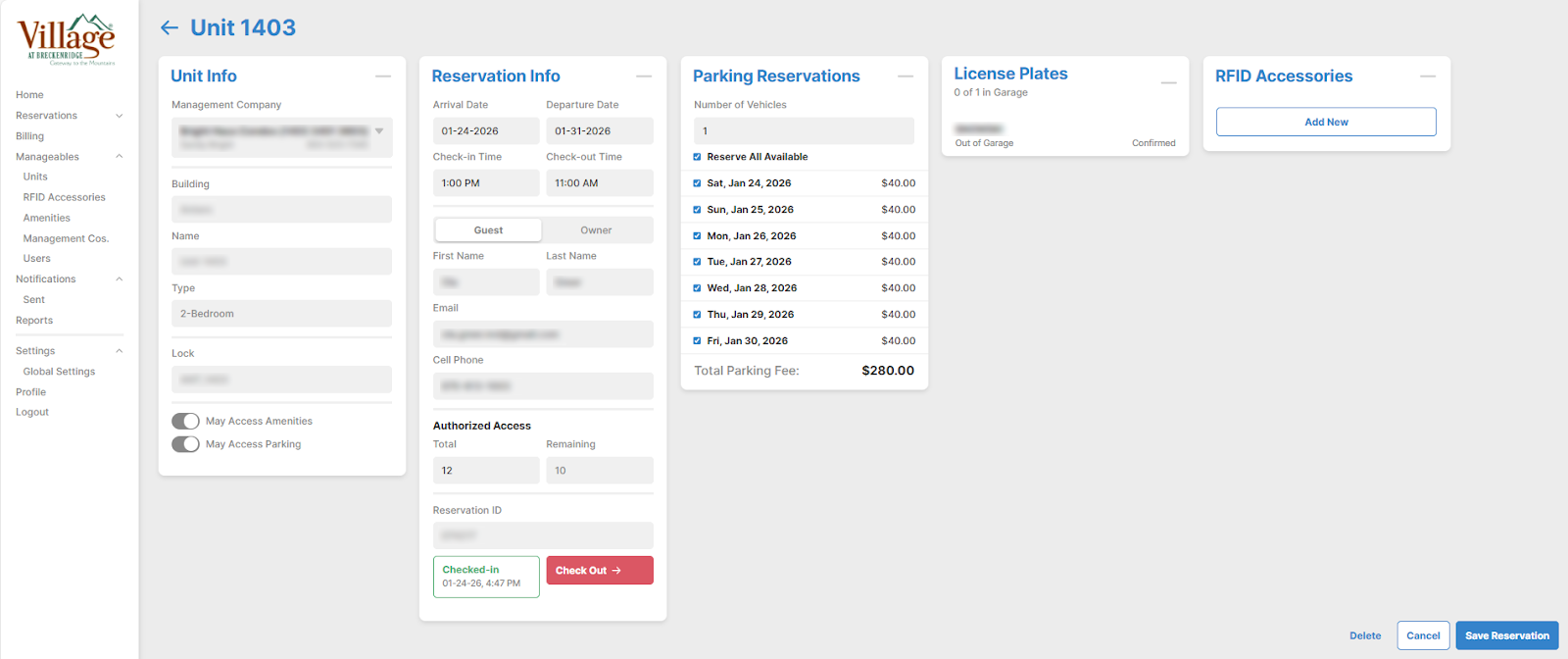The height and width of the screenshot is (659, 1568).
Task: Expand the Reservations sidebar menu
Action: pyautogui.click(x=120, y=116)
